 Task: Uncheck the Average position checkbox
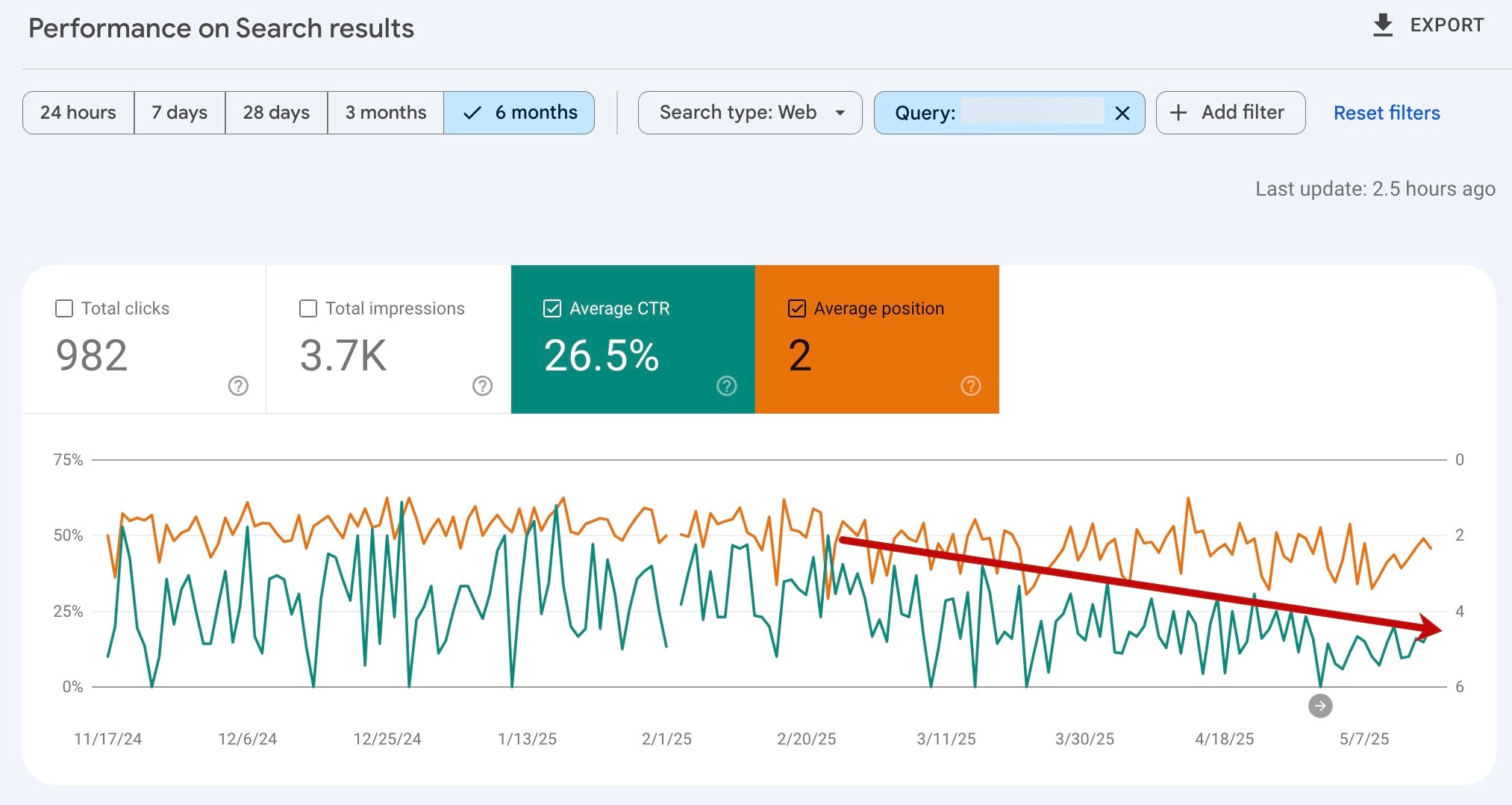[796, 308]
